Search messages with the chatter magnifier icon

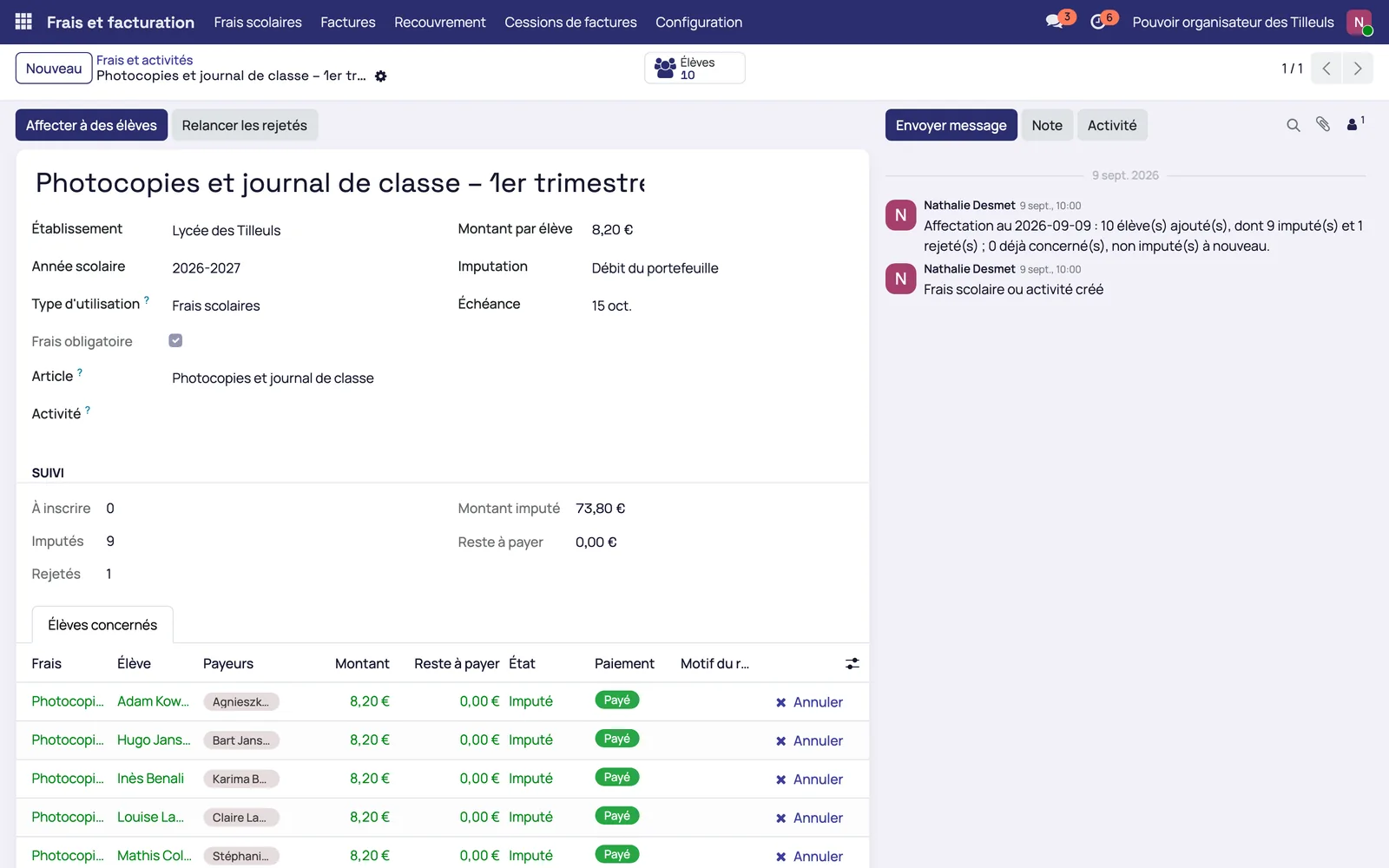[x=1293, y=125]
